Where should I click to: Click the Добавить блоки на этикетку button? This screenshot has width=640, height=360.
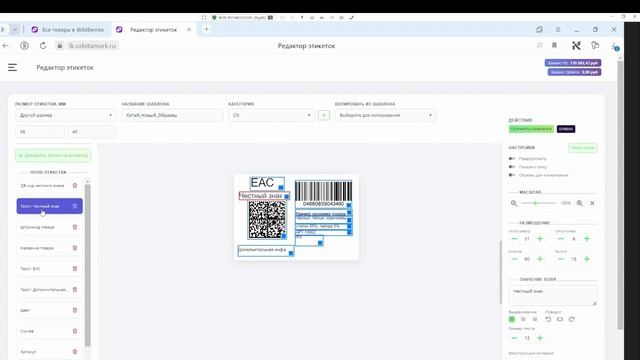click(x=53, y=156)
